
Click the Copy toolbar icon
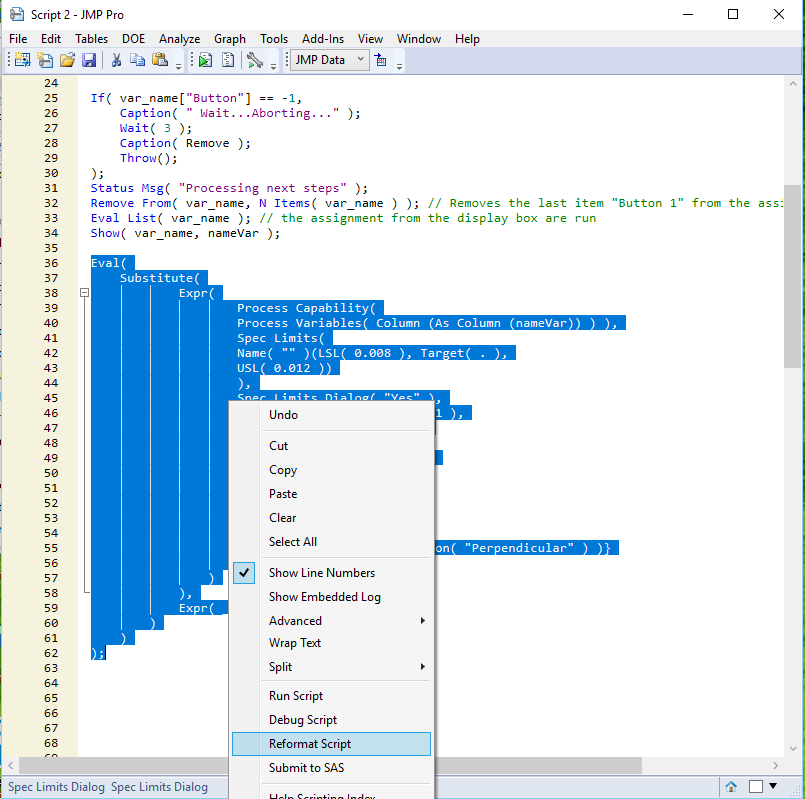click(x=137, y=60)
